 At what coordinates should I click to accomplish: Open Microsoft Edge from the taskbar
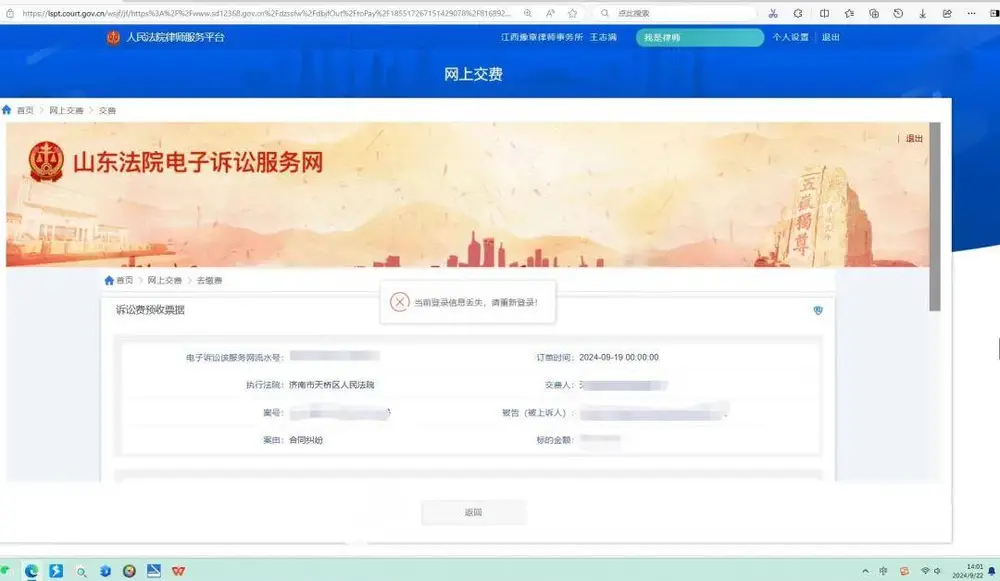(x=31, y=571)
